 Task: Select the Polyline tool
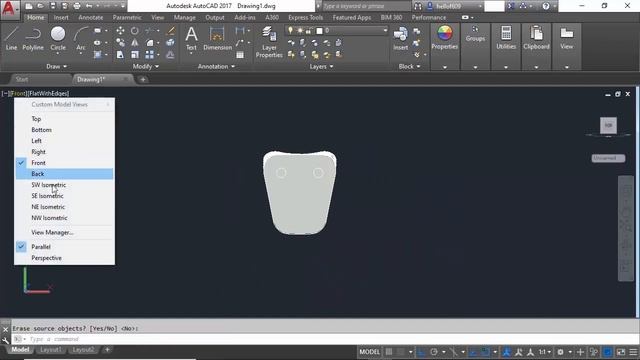(33, 38)
